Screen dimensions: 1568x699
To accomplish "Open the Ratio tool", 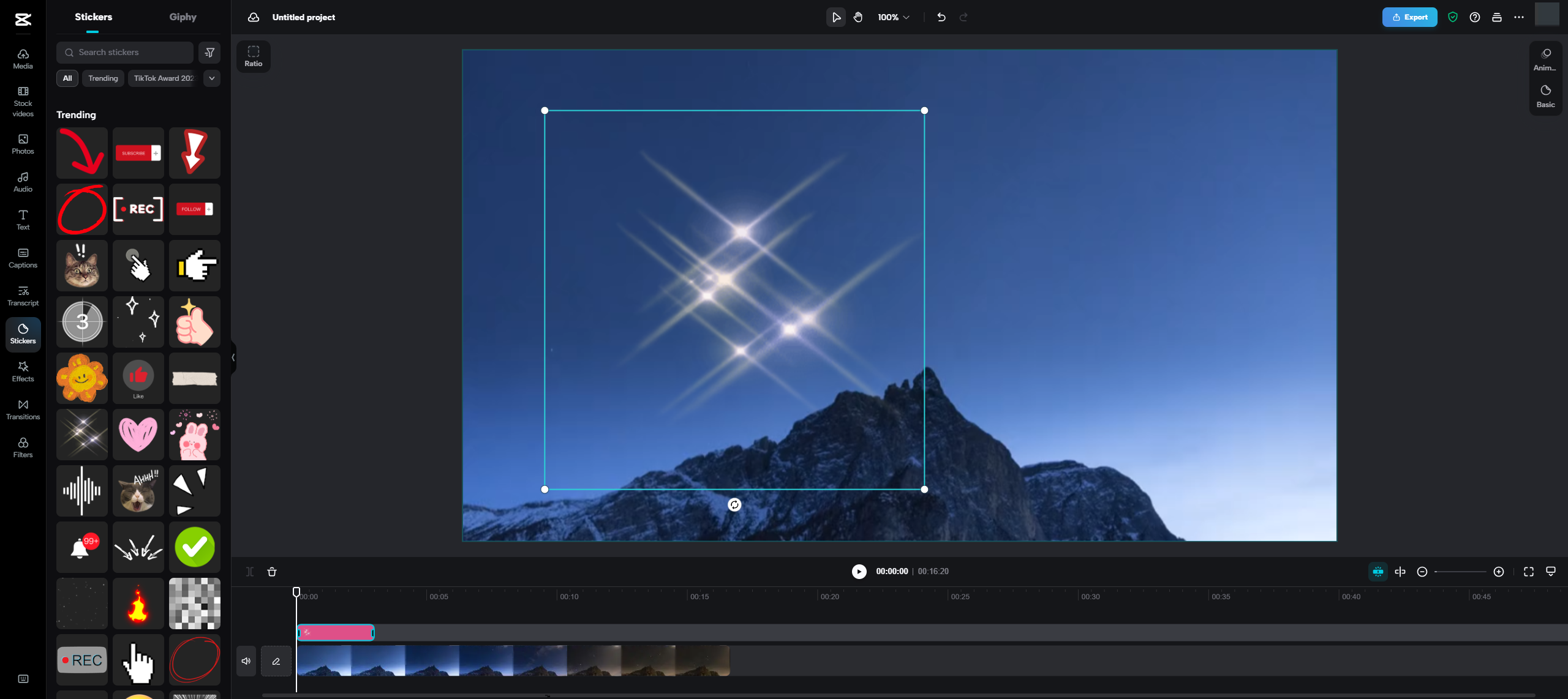I will click(x=253, y=56).
